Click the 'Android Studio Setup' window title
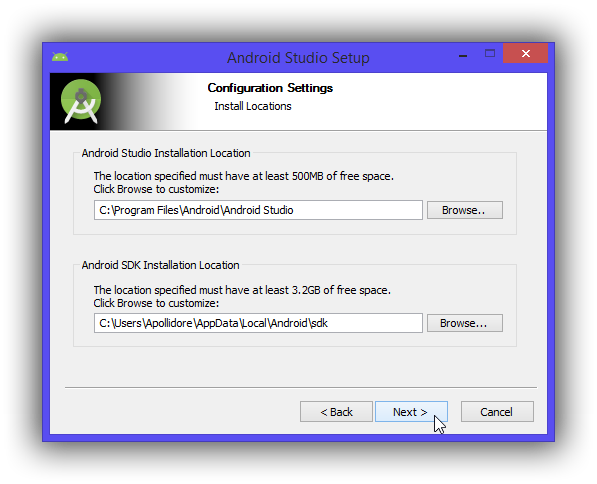 tap(298, 58)
